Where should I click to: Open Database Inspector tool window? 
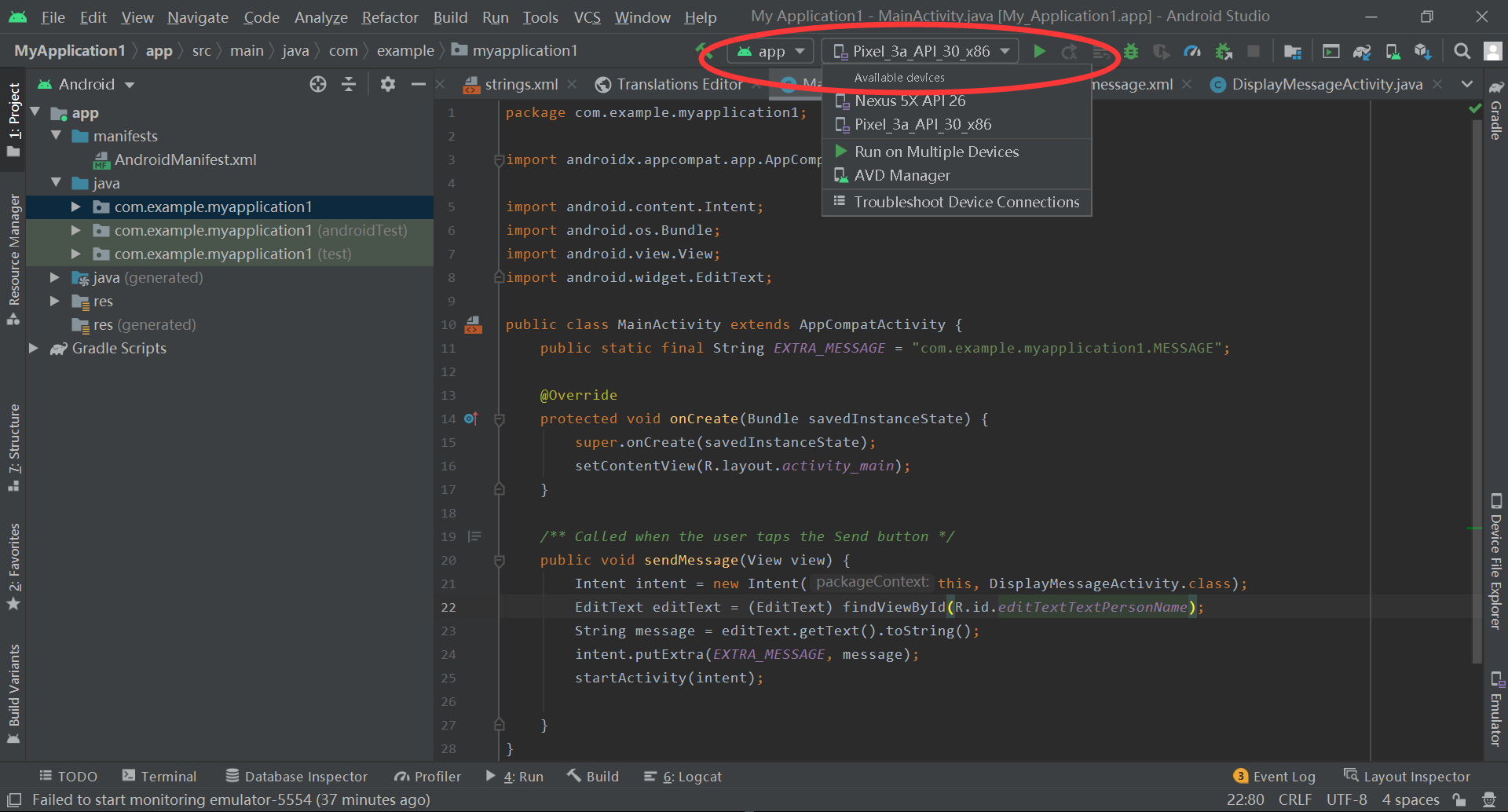point(297,776)
